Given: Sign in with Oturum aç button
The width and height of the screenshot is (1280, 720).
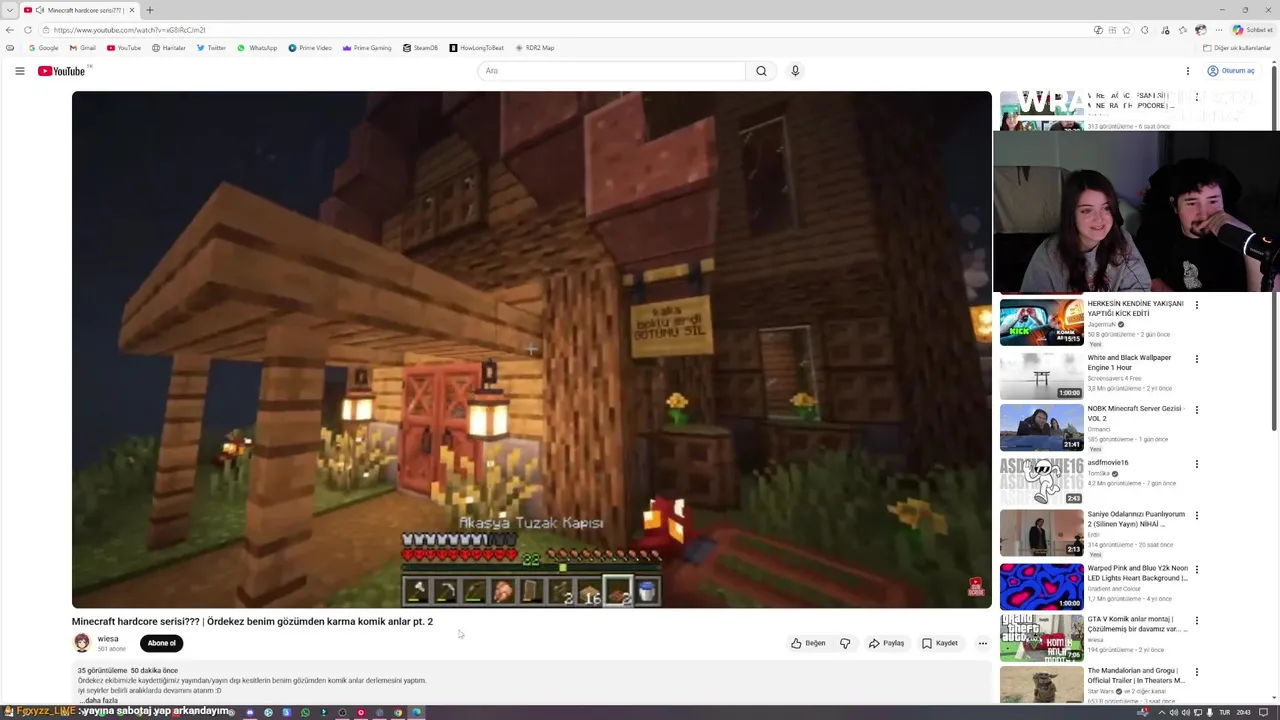Looking at the screenshot, I should [1230, 71].
